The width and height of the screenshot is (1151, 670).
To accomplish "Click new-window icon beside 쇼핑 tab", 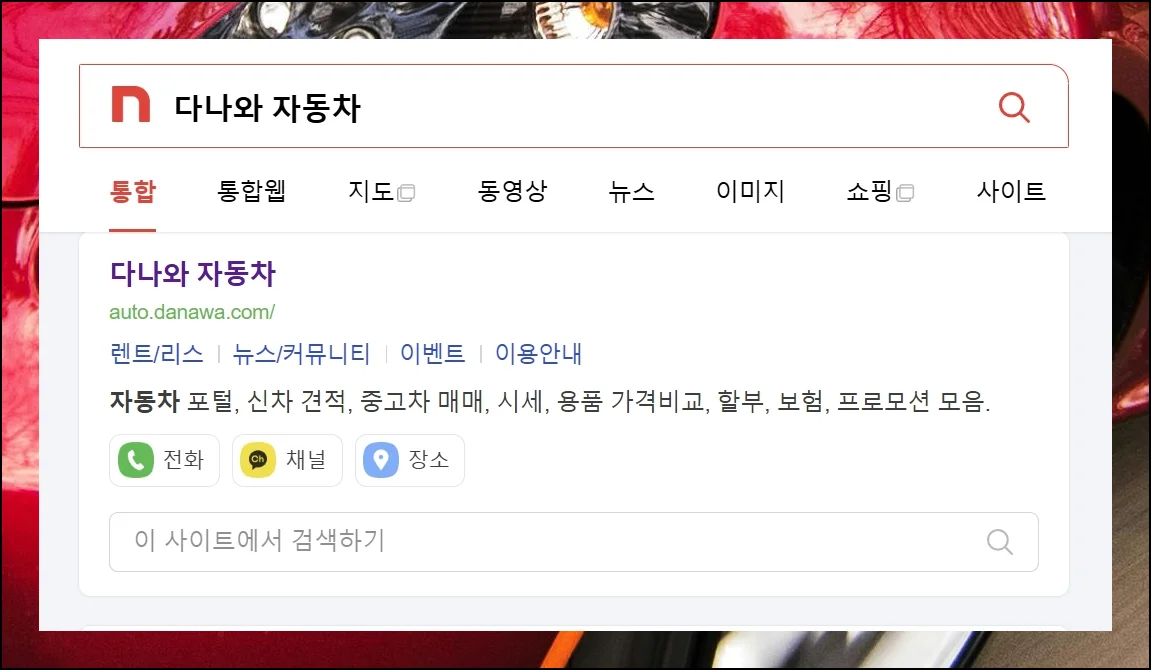I will pos(905,193).
